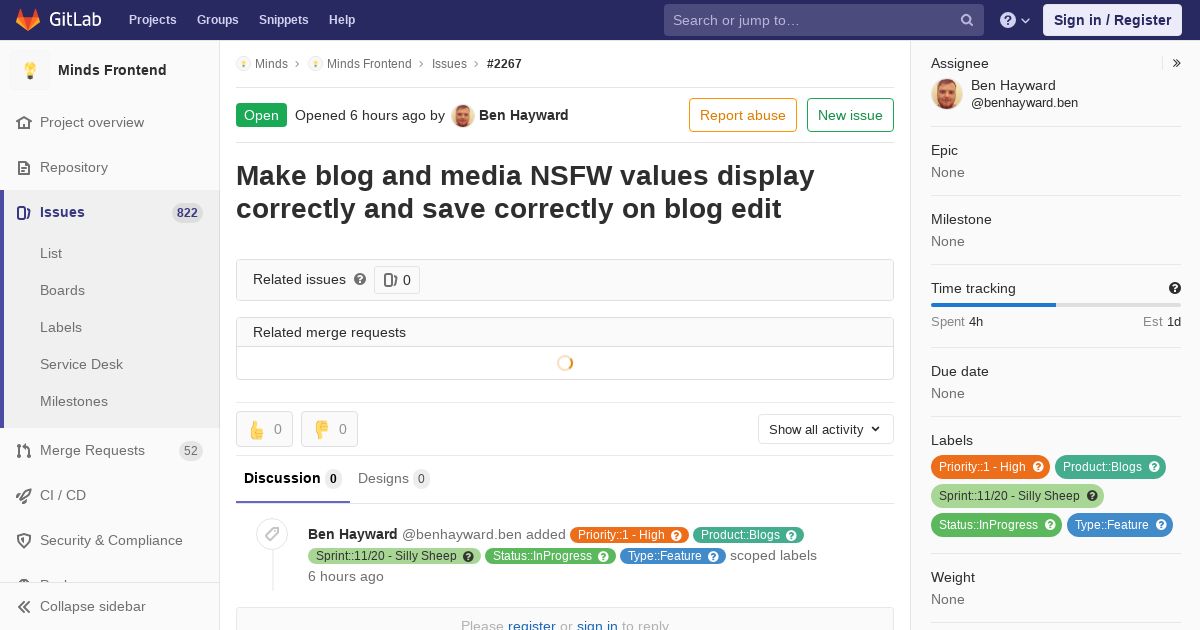Click the label activity tag icon

tap(272, 534)
